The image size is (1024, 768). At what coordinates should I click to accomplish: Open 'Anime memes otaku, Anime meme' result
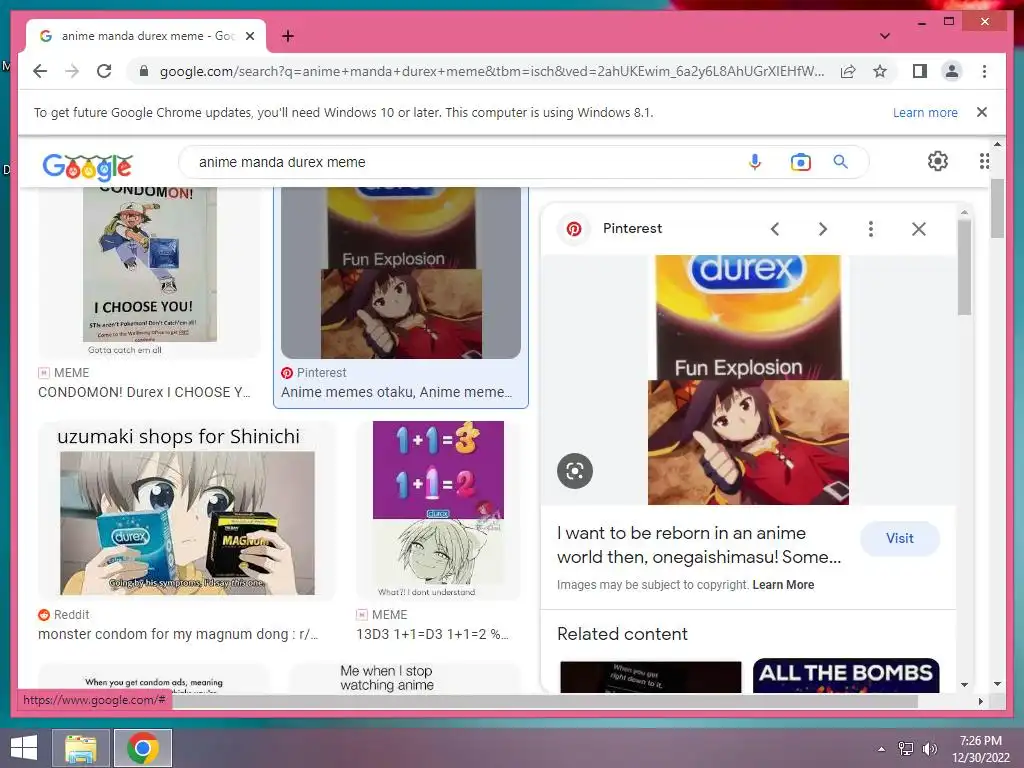coord(396,392)
